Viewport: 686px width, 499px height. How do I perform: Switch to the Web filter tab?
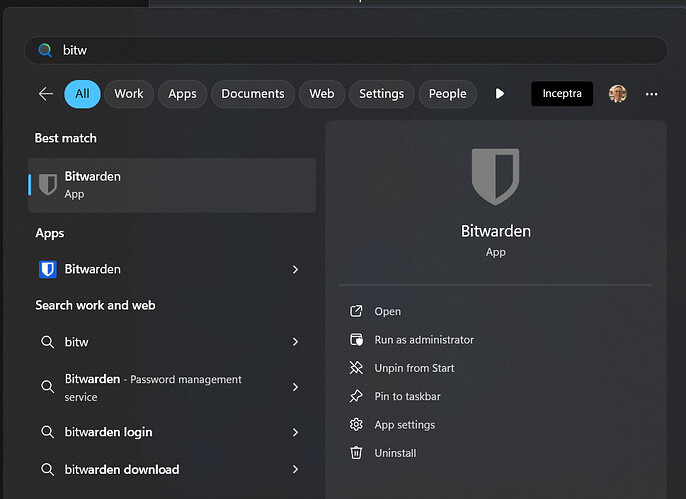point(322,94)
